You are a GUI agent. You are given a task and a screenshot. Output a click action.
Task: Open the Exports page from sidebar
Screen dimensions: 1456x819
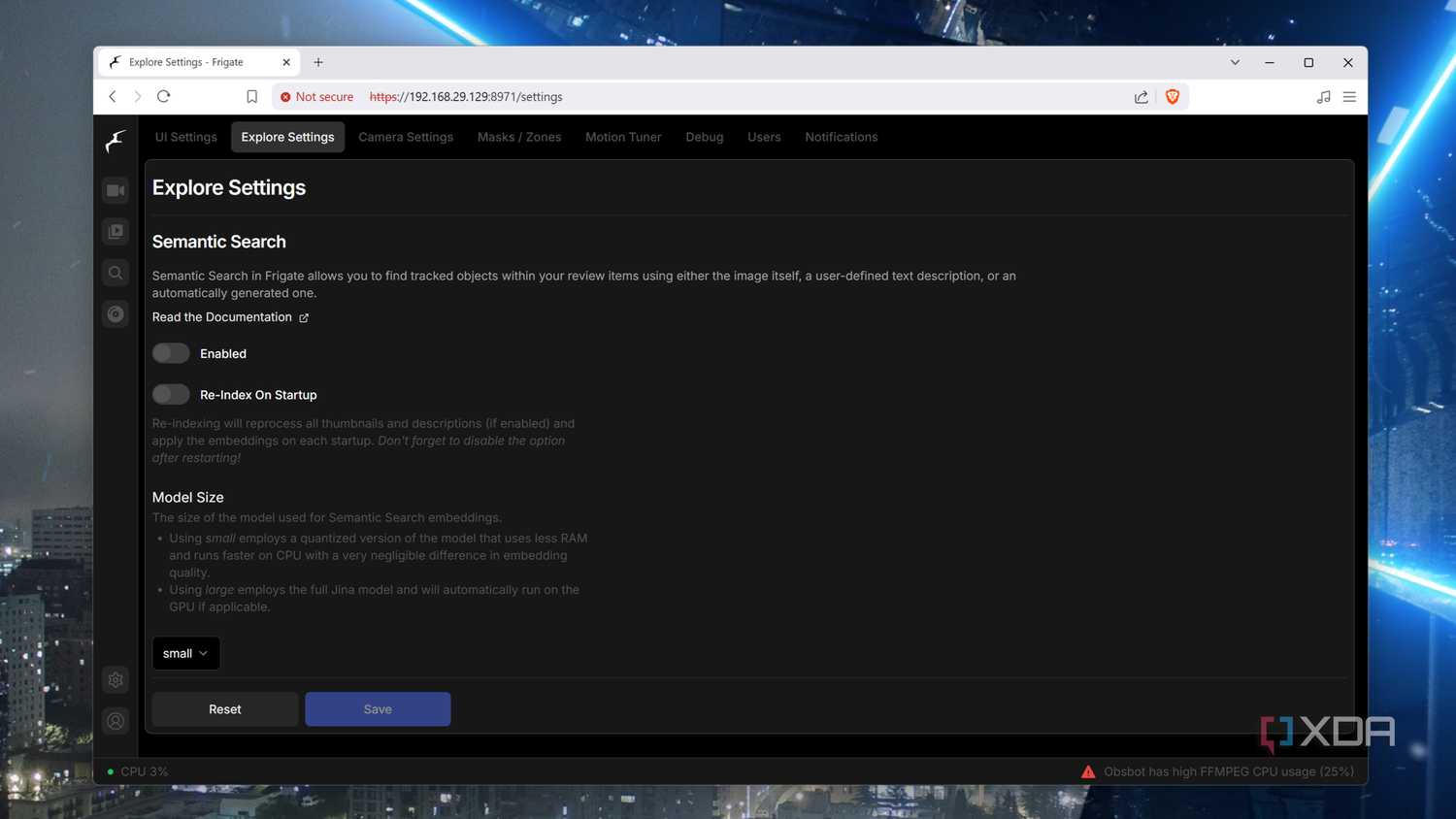point(116,313)
